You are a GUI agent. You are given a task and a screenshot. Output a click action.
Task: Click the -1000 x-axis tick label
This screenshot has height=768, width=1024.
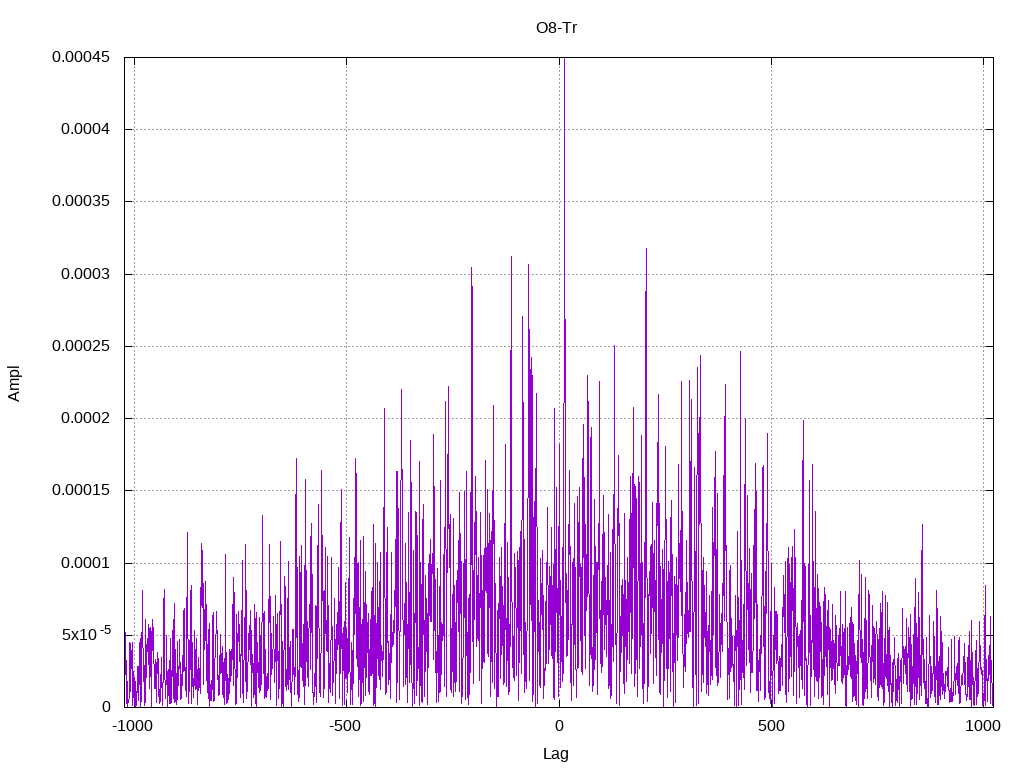click(x=133, y=726)
